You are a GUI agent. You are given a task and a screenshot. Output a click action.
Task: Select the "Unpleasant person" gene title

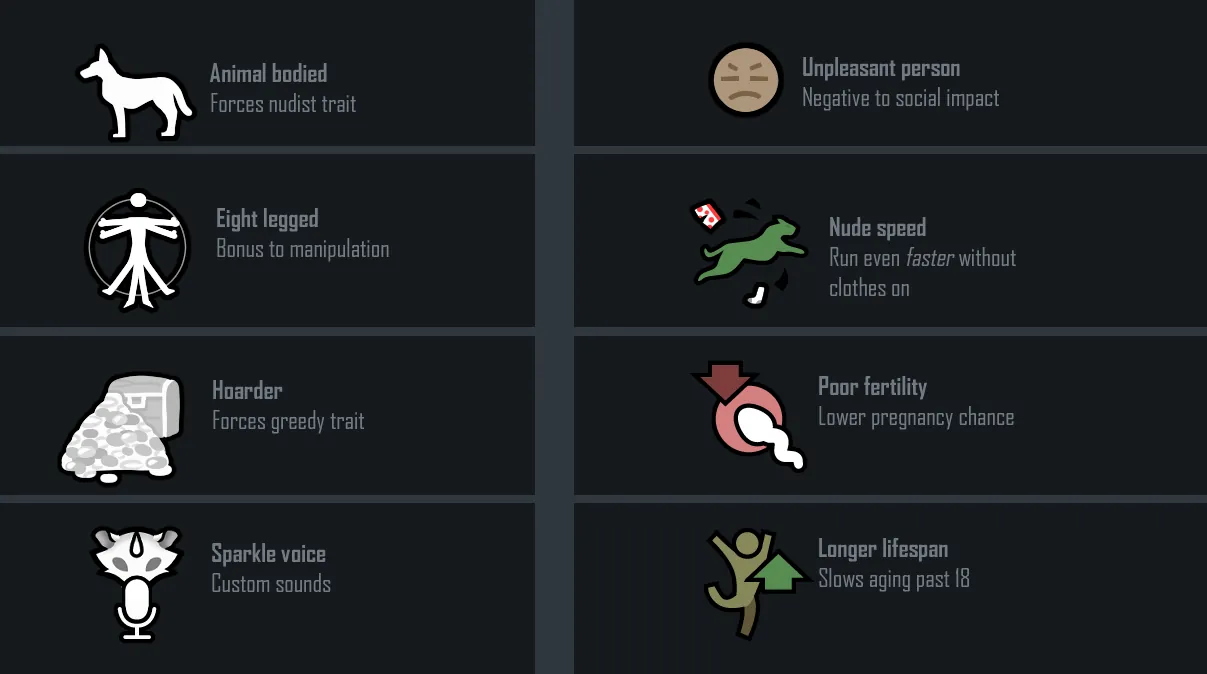coord(881,68)
